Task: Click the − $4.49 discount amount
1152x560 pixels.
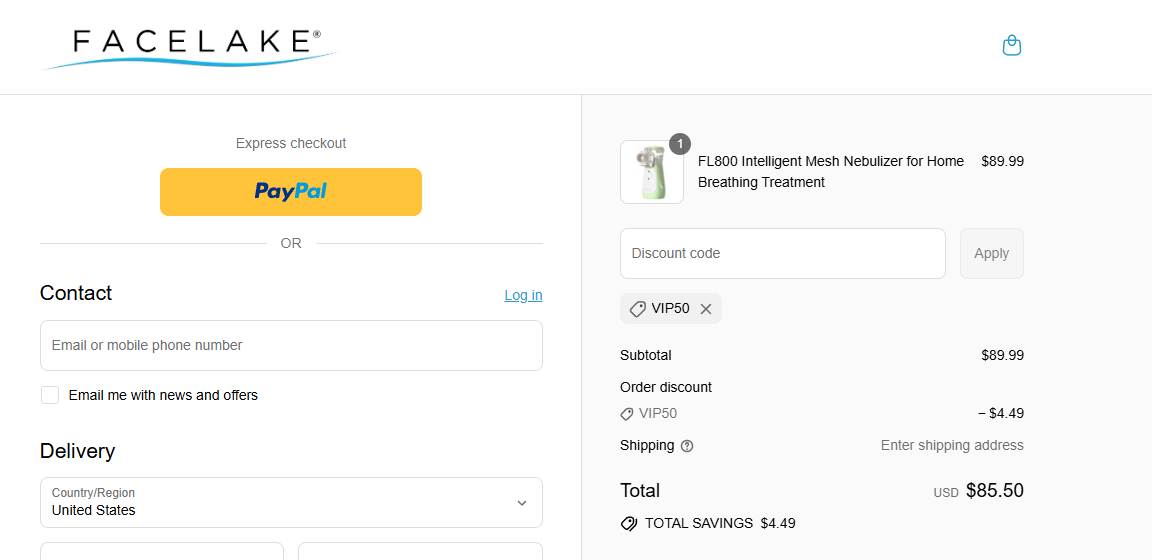Action: point(1001,413)
